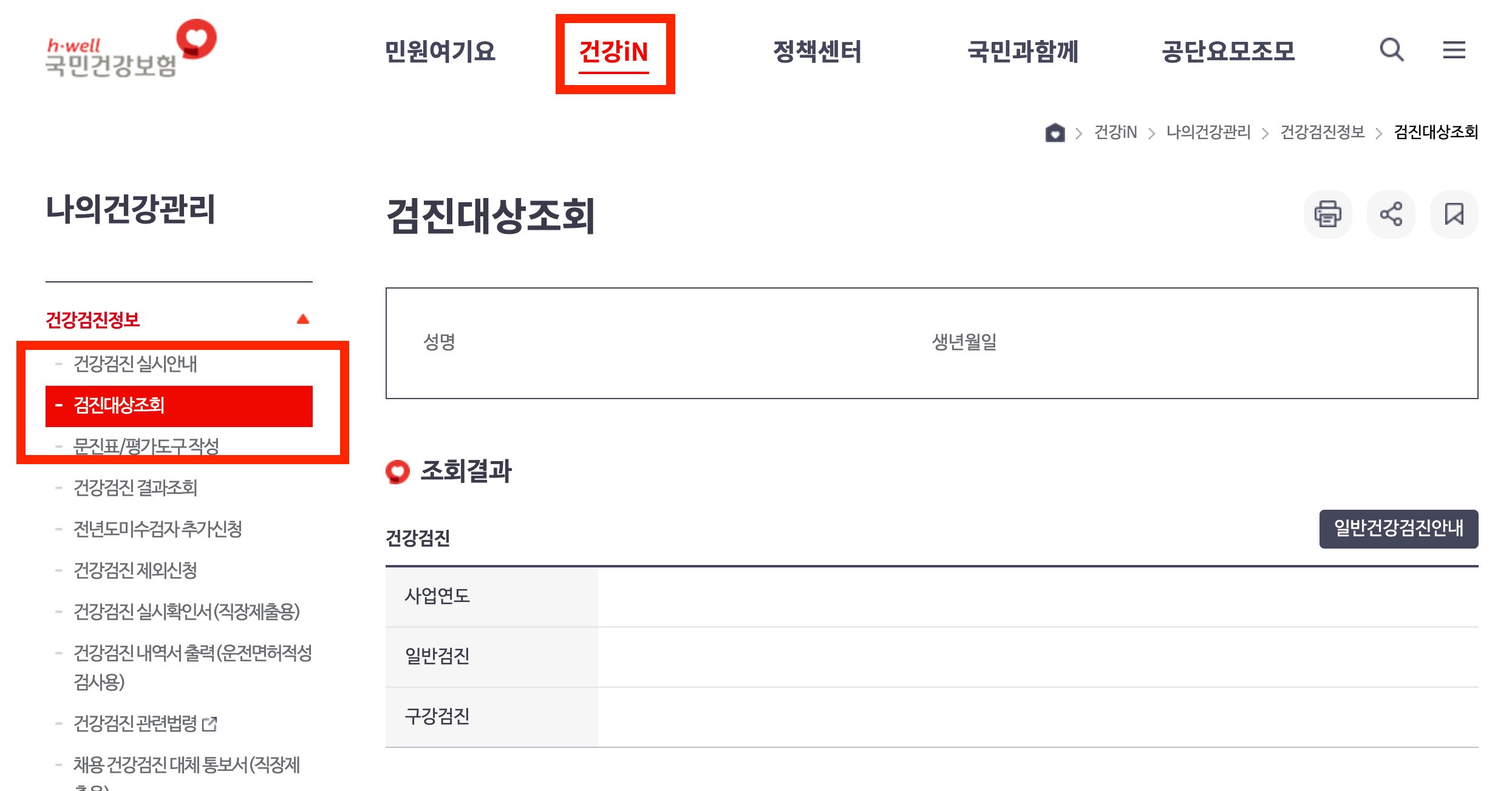
Task: Open 건강검진 관련법령 via external link icon
Action: (x=209, y=724)
